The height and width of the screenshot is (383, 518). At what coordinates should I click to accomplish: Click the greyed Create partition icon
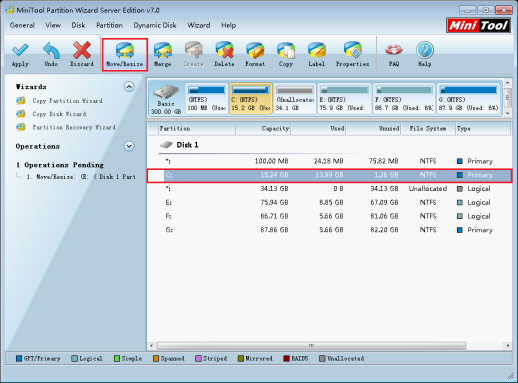(x=193, y=50)
